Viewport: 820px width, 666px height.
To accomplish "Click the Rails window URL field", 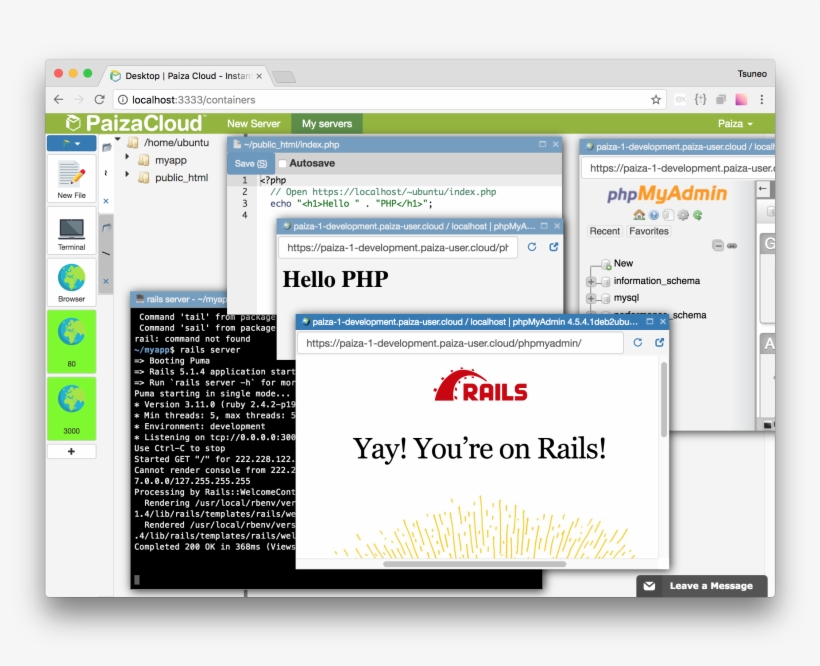I will 460,343.
